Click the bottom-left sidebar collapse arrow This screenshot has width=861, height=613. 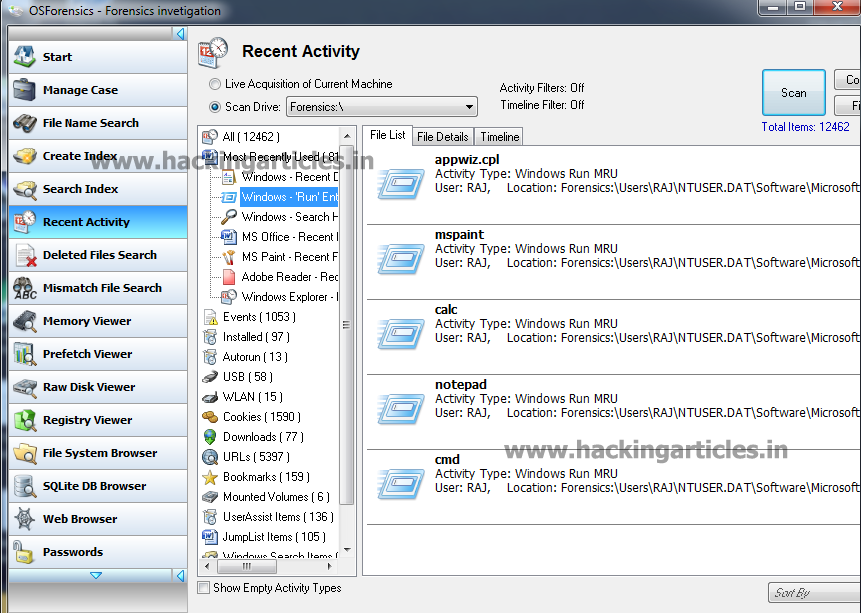tap(180, 575)
